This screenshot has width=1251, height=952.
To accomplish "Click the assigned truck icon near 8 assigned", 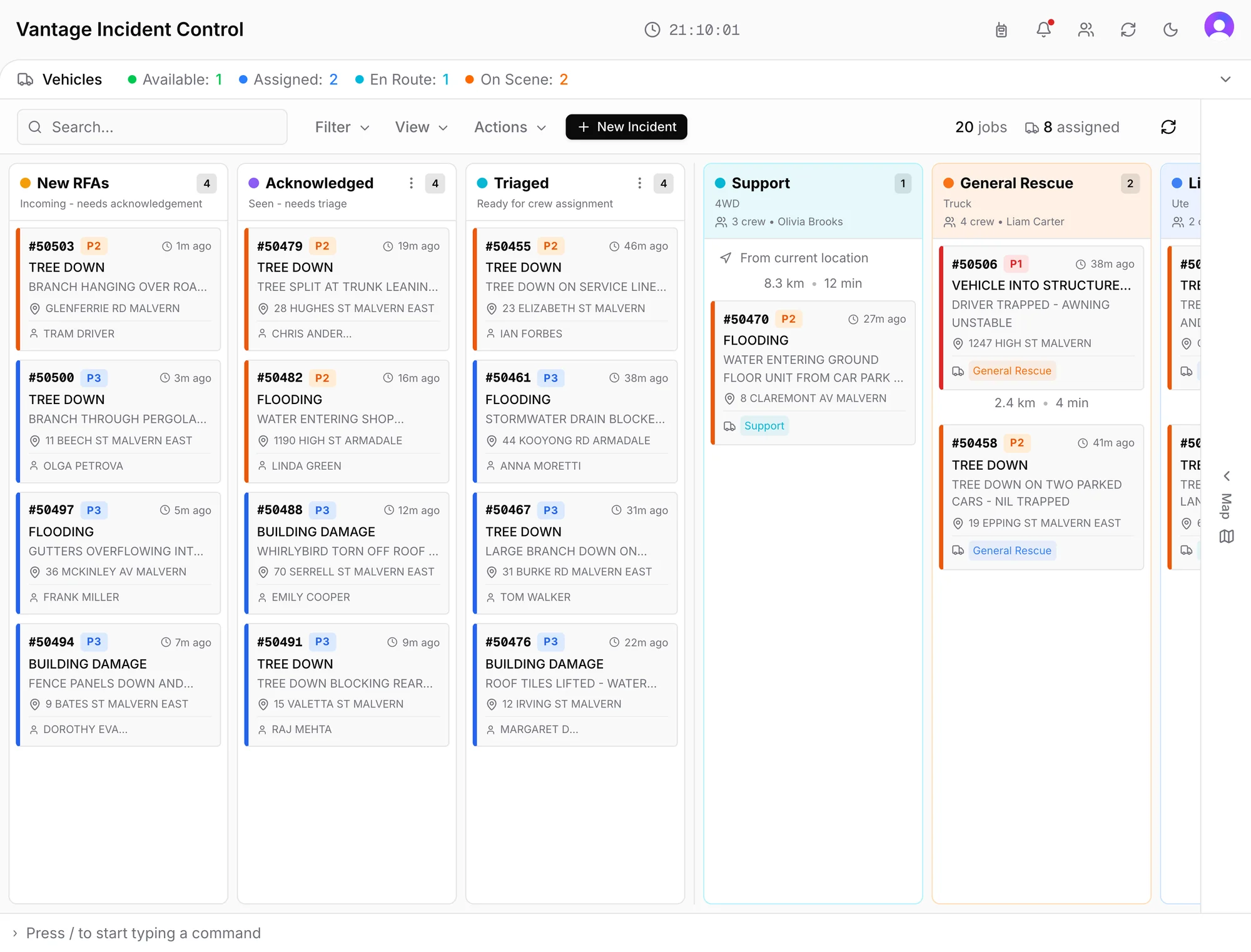I will point(1032,128).
